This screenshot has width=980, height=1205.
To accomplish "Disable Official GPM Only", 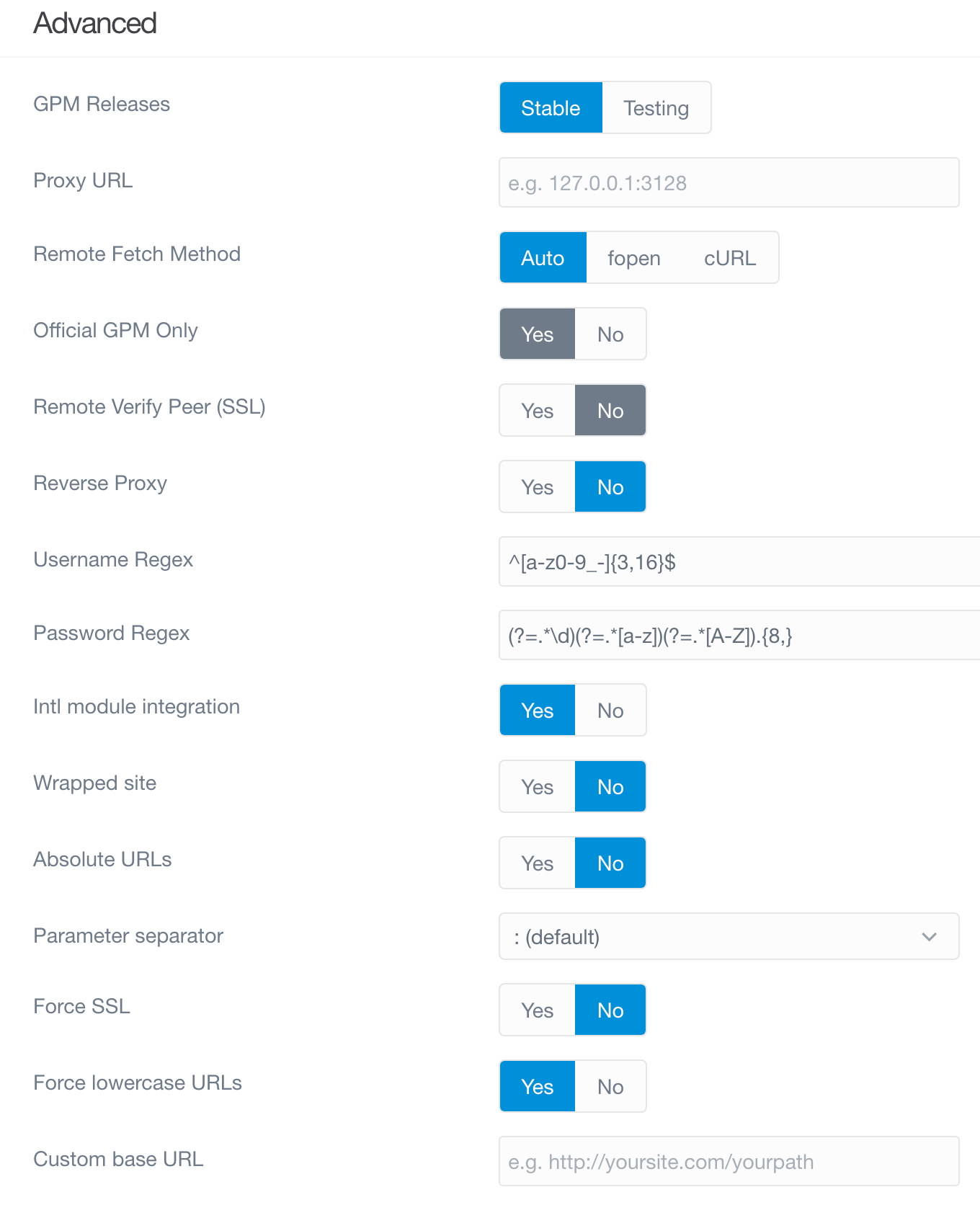I will (x=610, y=334).
